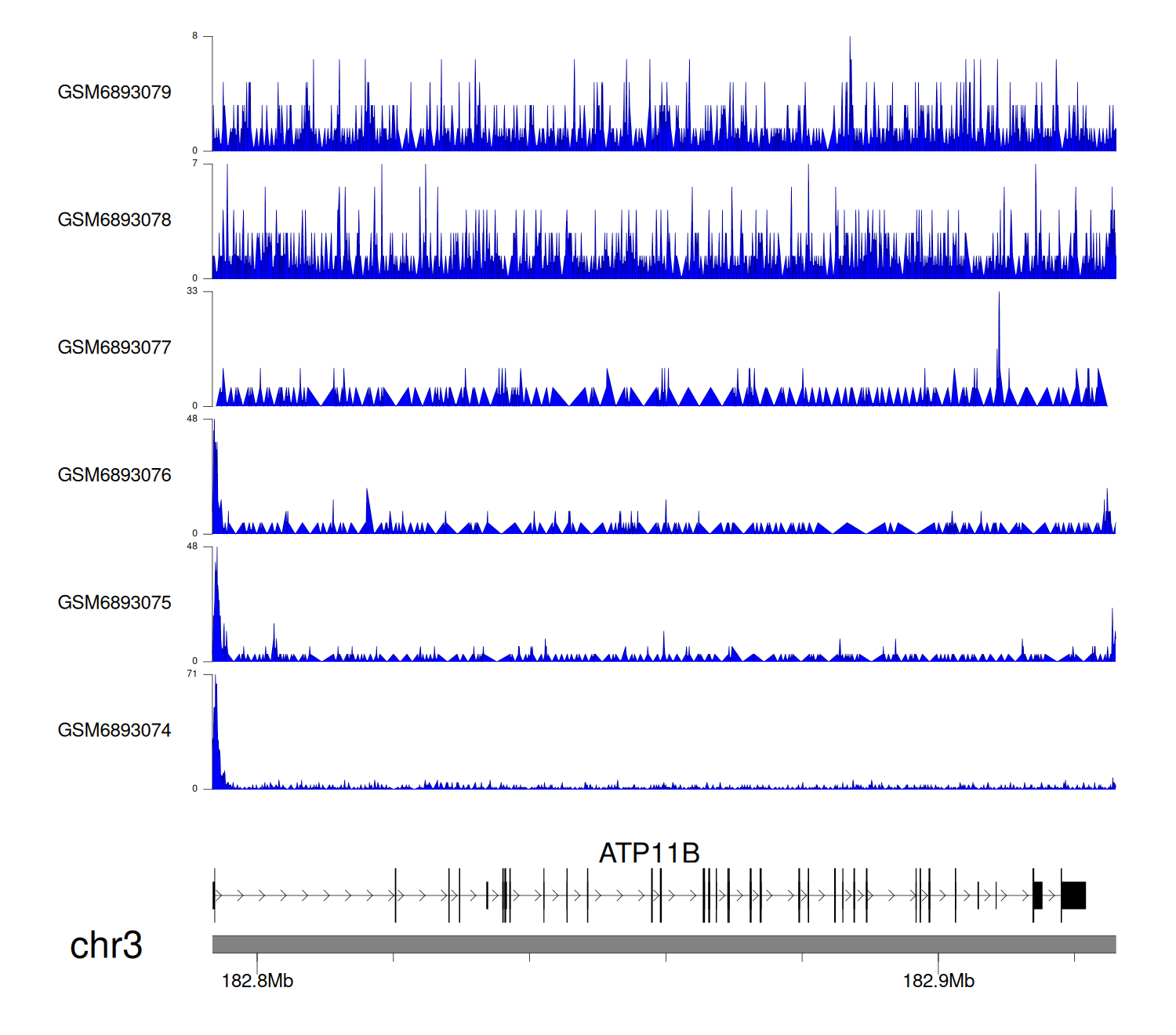Image resolution: width=1176 pixels, height=1035 pixels.
Task: Click the 182.8Mb axis tick label
Action: [x=257, y=981]
